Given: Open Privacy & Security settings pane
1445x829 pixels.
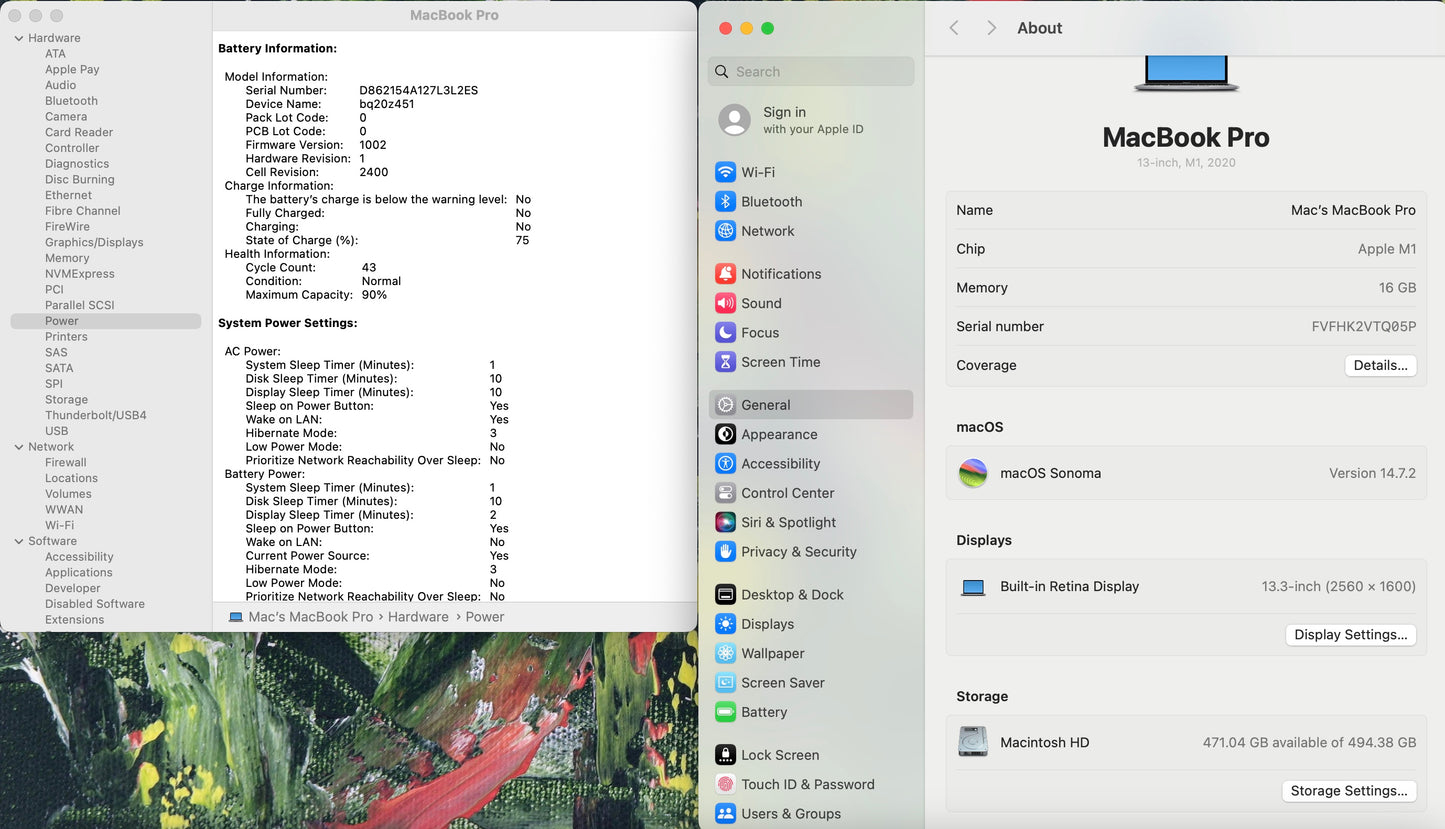Looking at the screenshot, I should click(798, 552).
